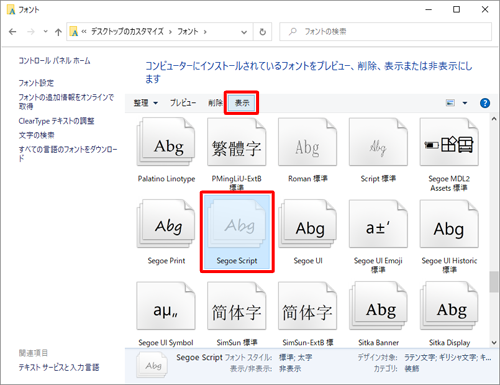This screenshot has height=385, width=500.
Task: Click the Segoe Script preview in details pane
Action: tap(152, 366)
